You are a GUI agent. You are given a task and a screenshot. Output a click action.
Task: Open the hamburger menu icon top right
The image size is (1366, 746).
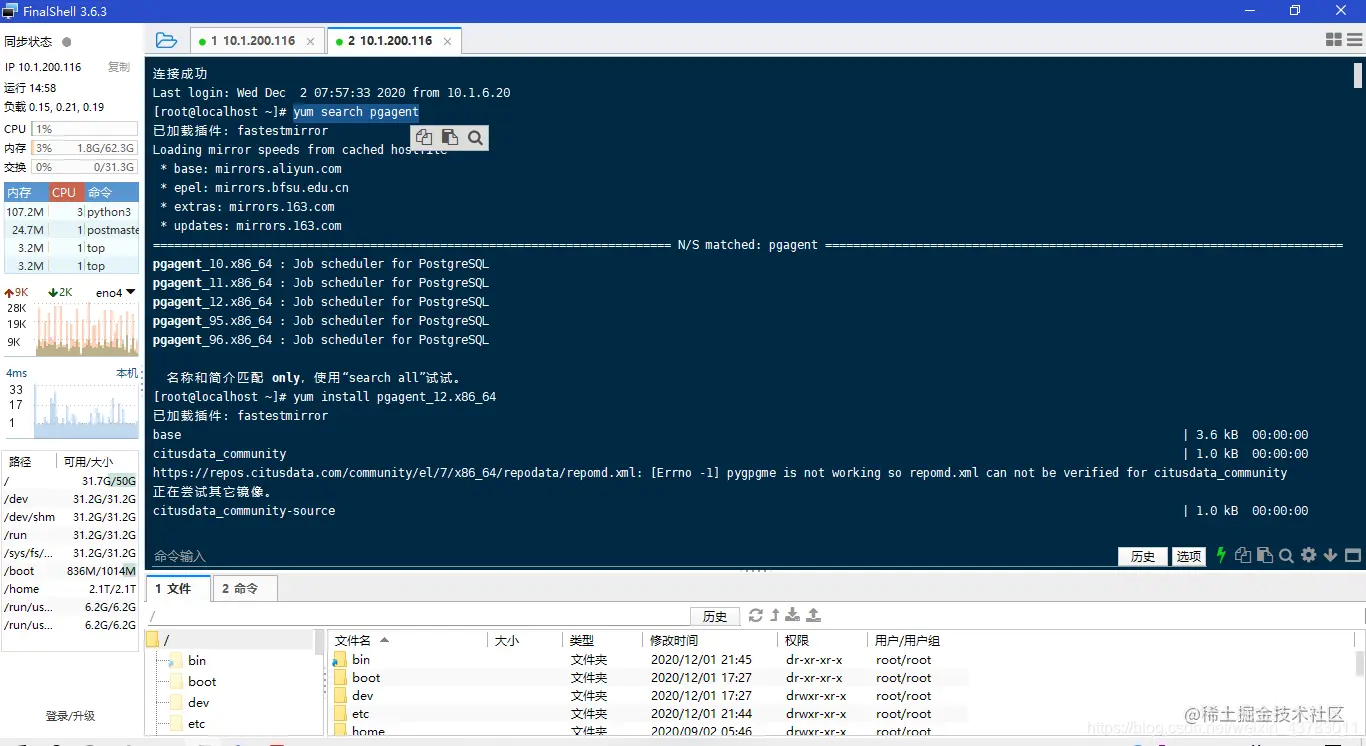tap(1354, 40)
